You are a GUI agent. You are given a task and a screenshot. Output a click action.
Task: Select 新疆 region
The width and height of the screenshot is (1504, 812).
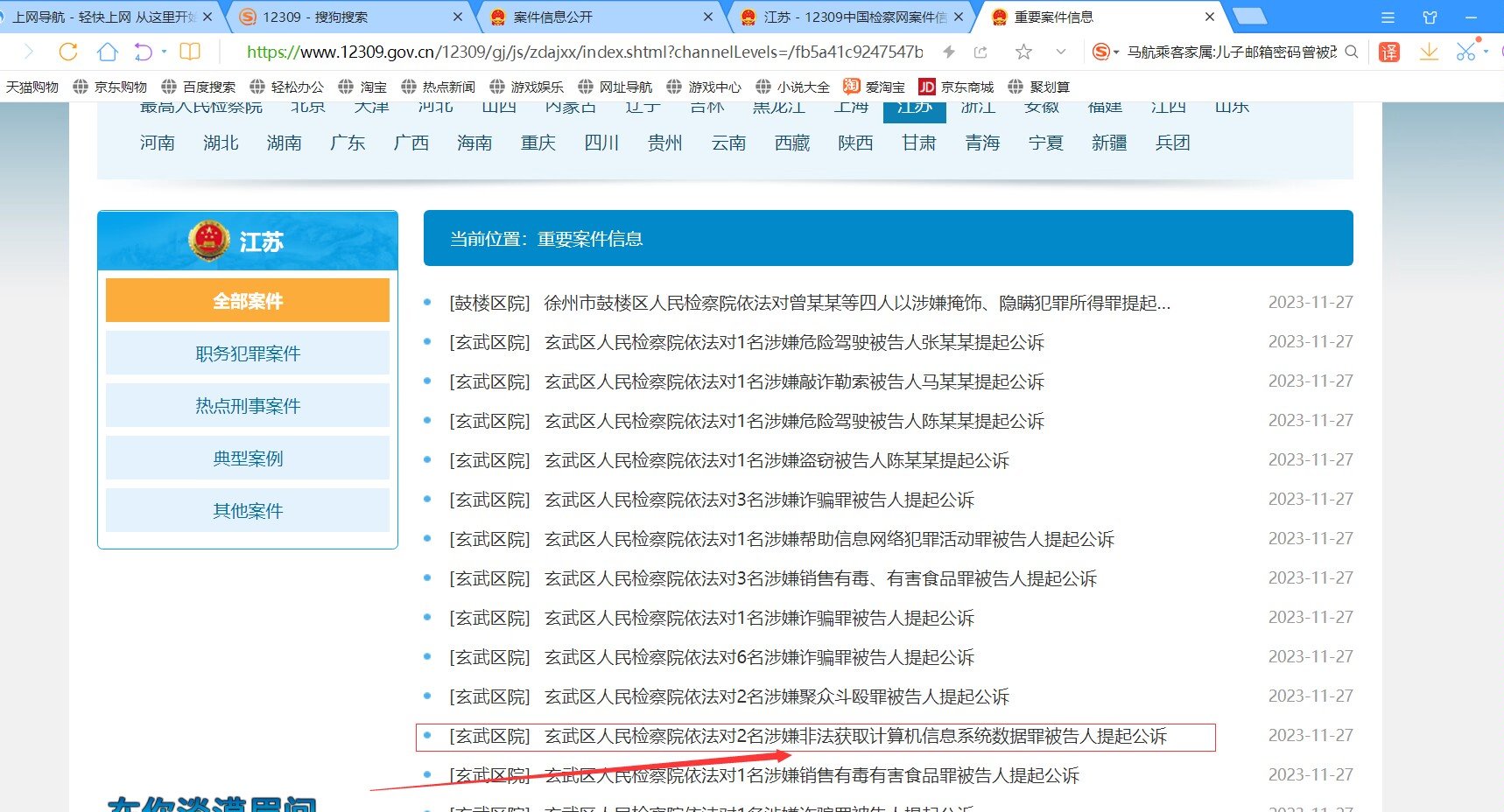coord(1109,143)
